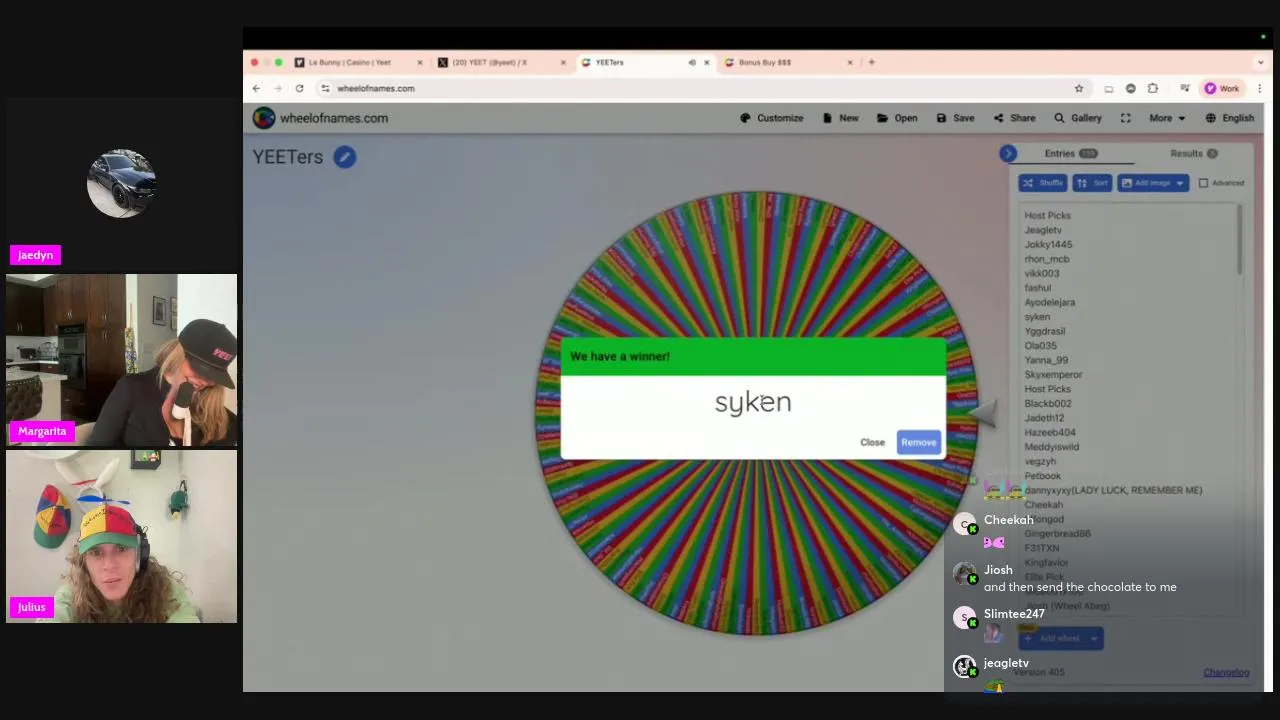1280x720 pixels.
Task: Edit the YEETers title with pencil icon
Action: pos(344,157)
